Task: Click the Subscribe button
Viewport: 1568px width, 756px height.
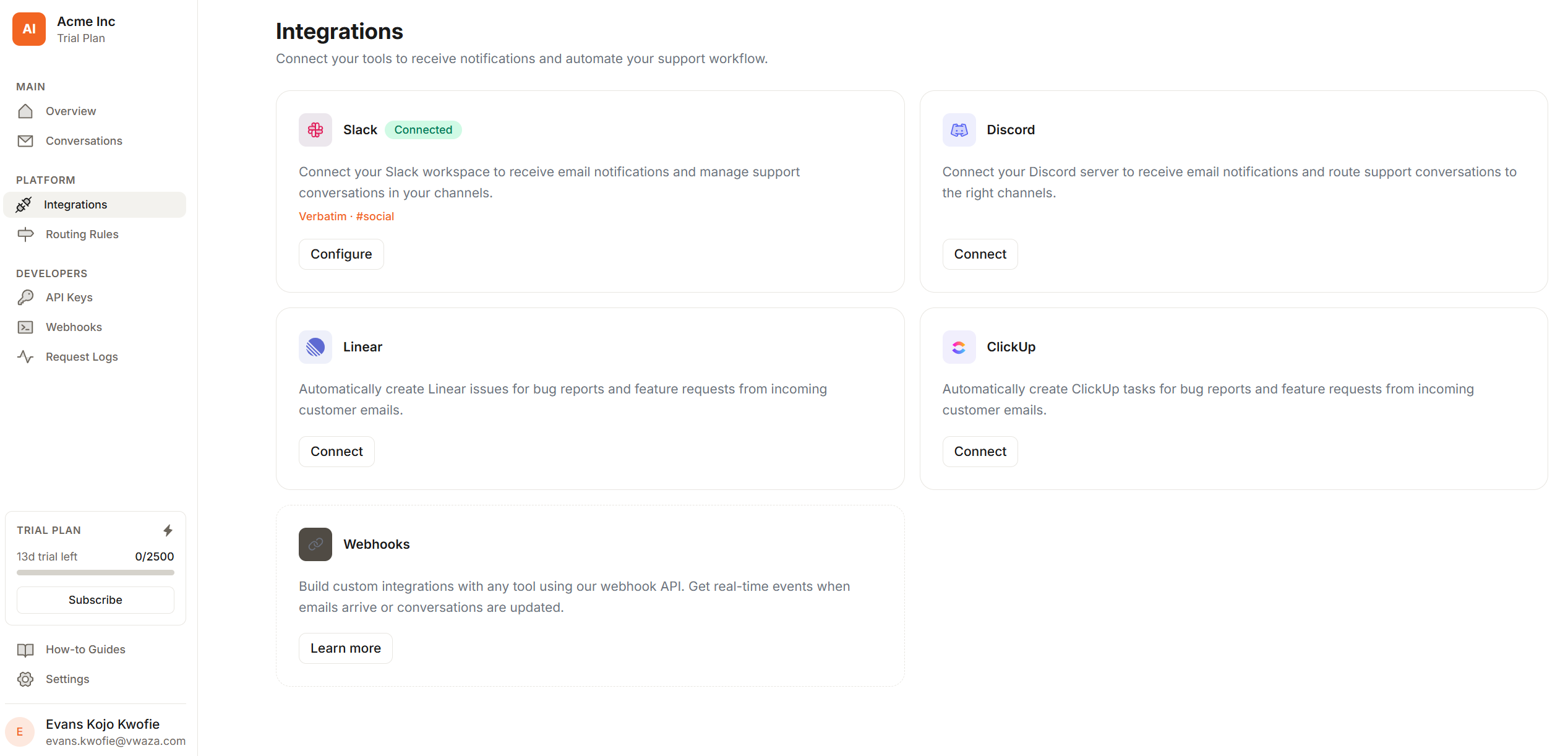Action: pos(95,599)
